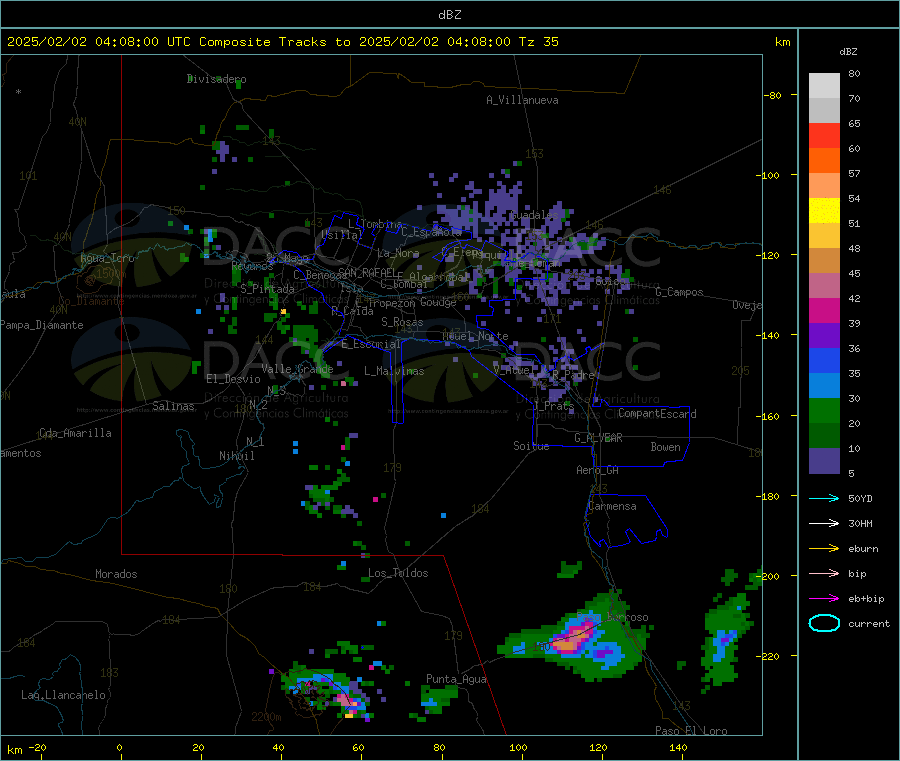Click the '100' tick on bottom axis
Viewport: 900px width, 761px height.
point(518,747)
